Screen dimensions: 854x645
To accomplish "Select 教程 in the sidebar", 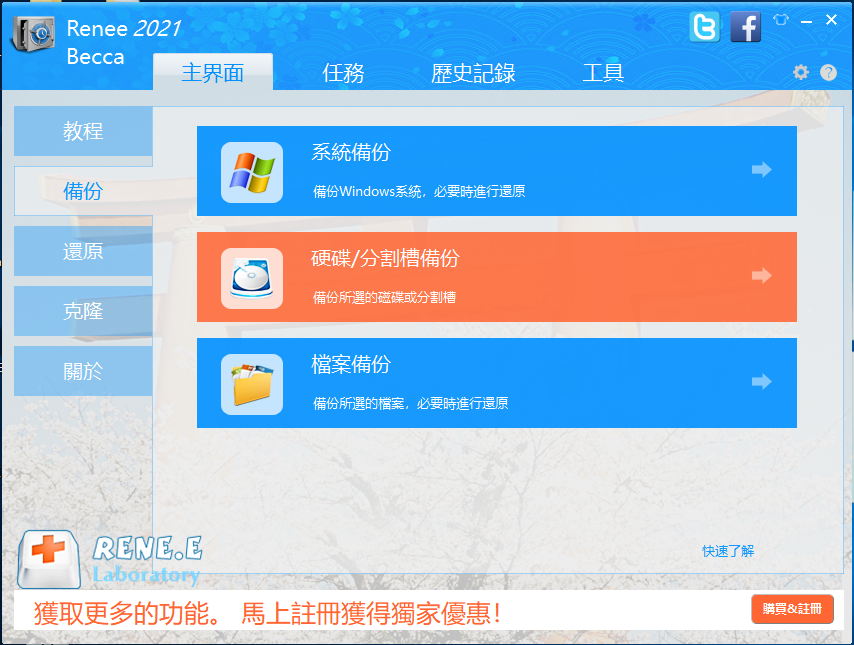I will [83, 131].
